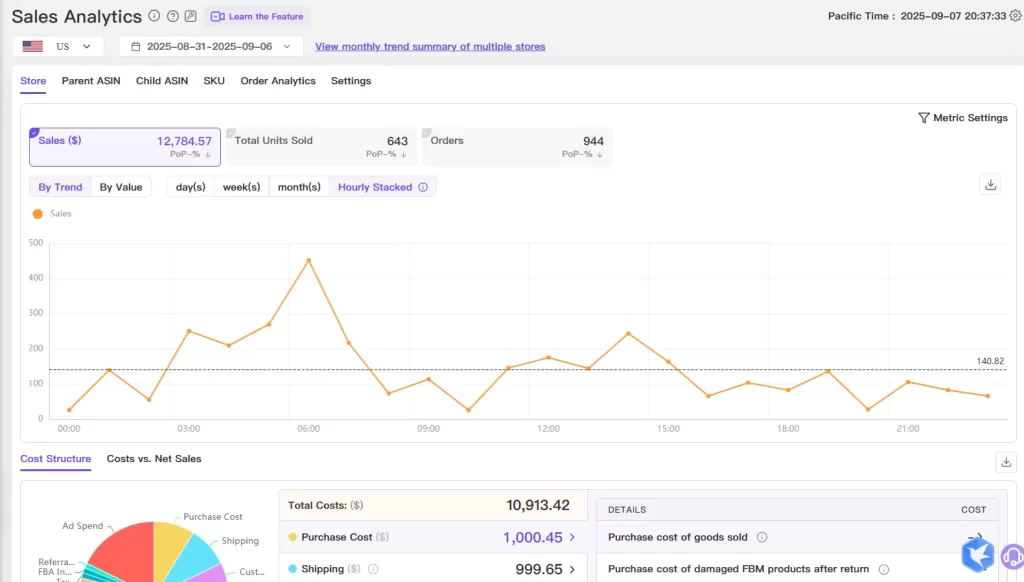Click the PoP arrow under Total Units Sold
The height and width of the screenshot is (582, 1024).
coord(404,155)
